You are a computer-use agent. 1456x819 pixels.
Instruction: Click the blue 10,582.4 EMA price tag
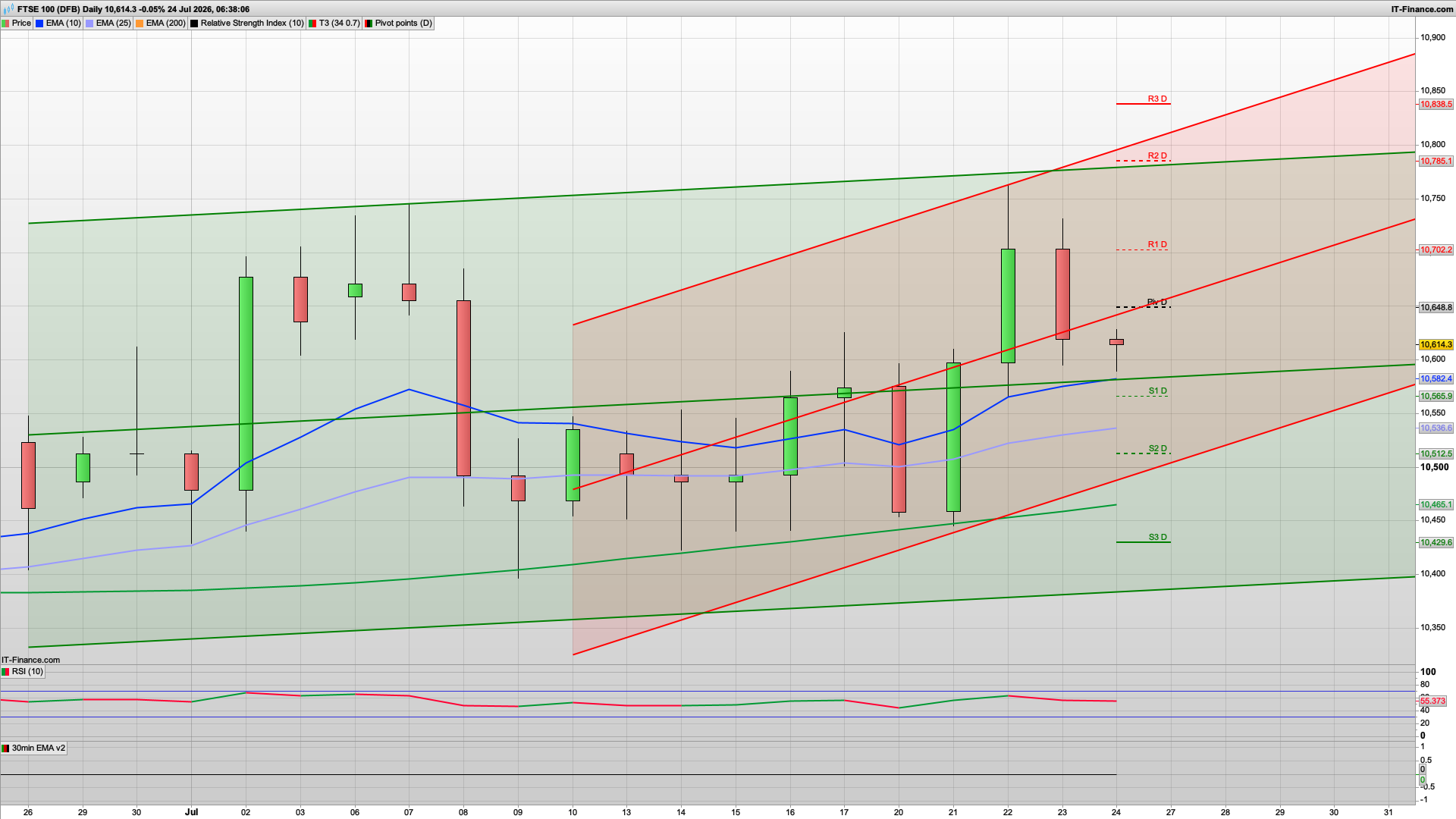(x=1436, y=379)
